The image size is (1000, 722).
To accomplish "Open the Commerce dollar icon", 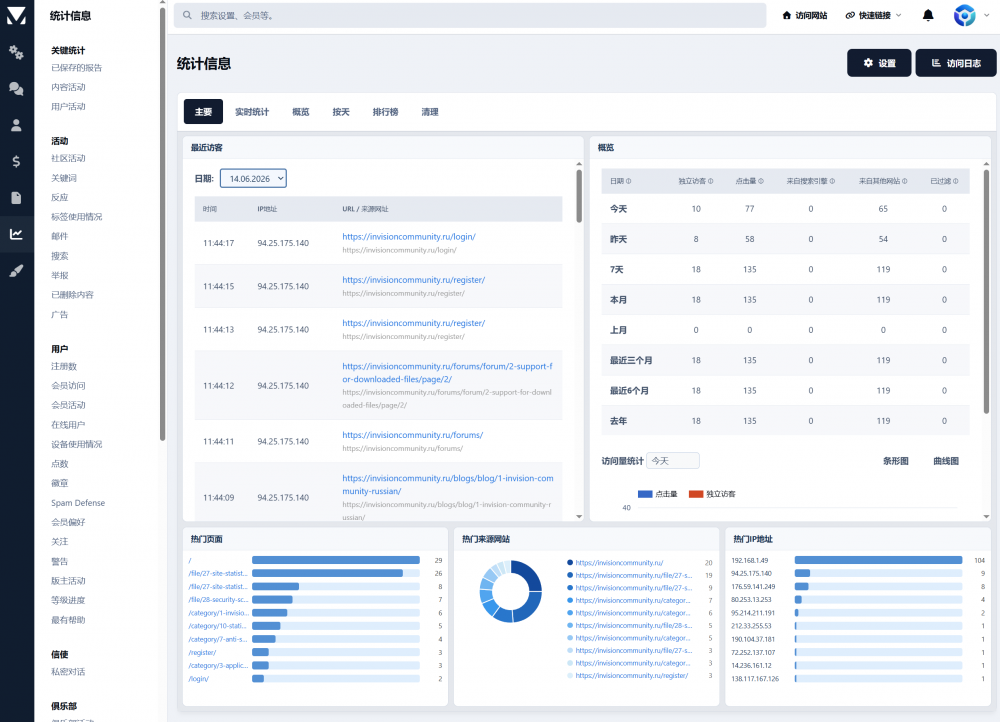I will 17,161.
